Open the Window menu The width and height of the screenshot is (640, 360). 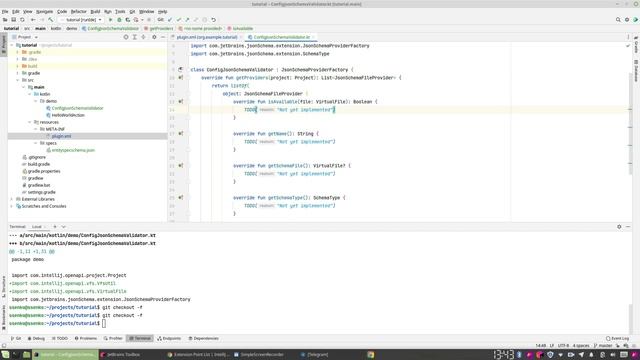coord(147,11)
